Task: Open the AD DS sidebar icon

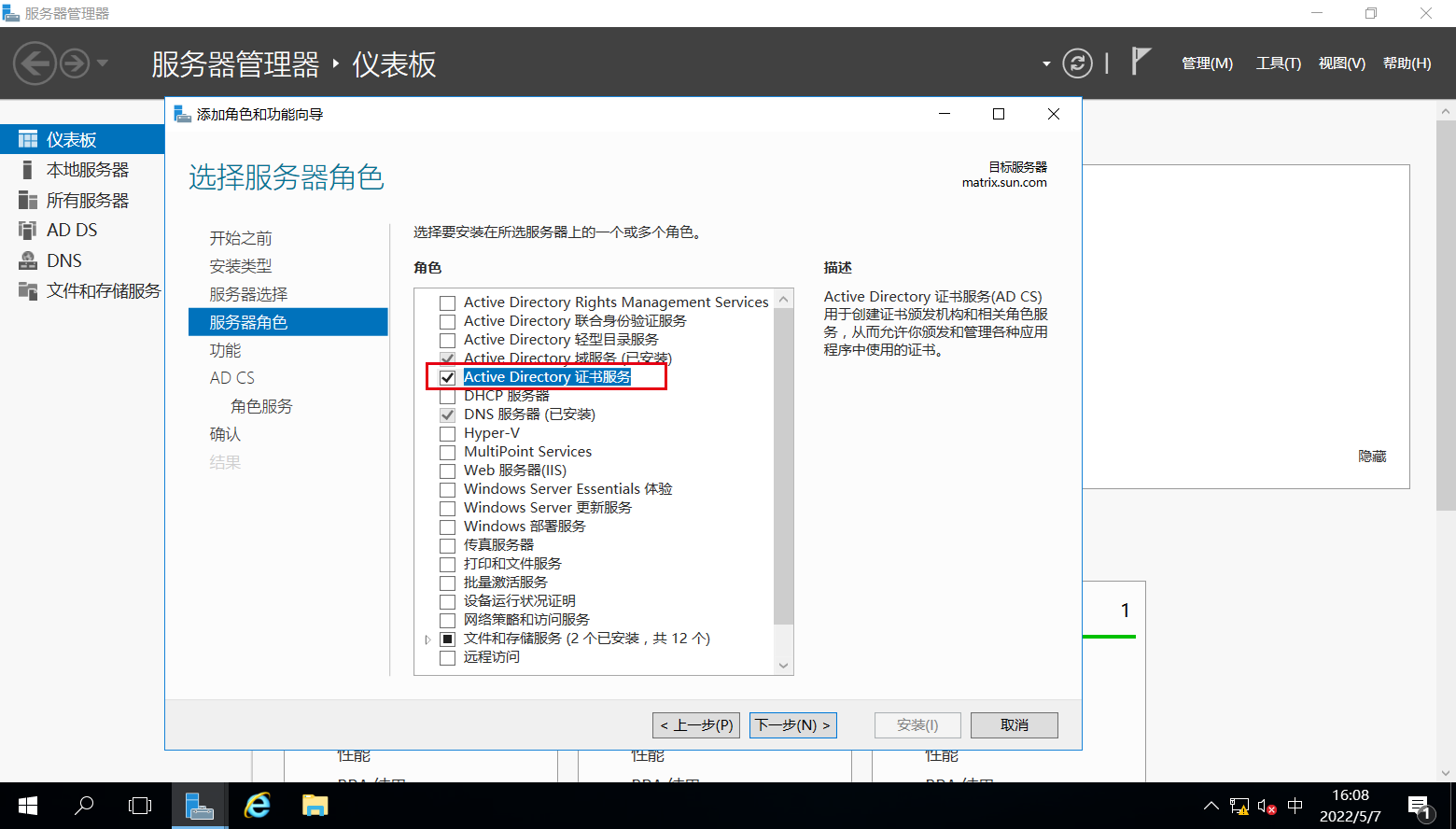Action: point(28,230)
